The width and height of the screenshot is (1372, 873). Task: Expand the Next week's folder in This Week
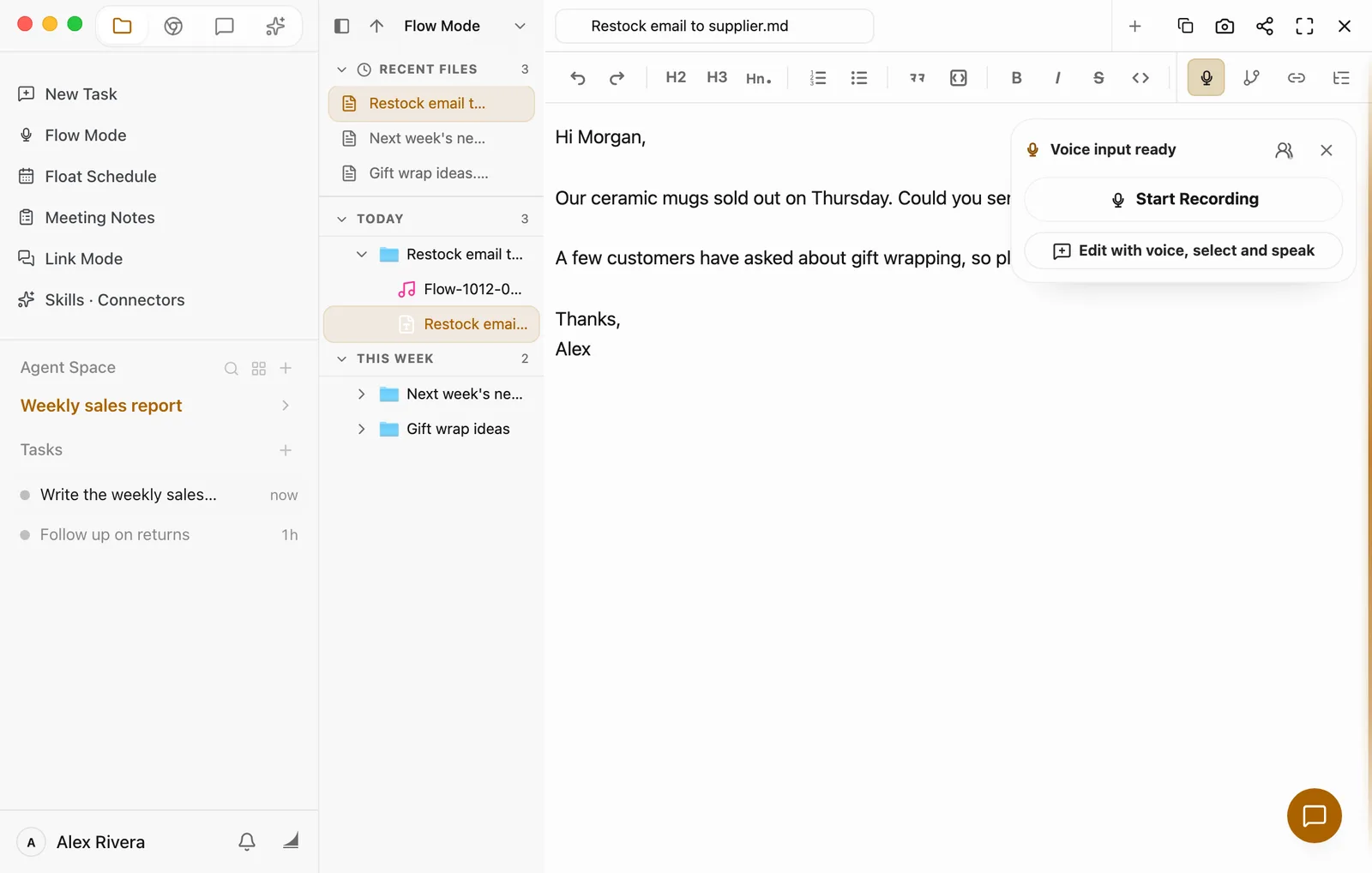pos(361,394)
